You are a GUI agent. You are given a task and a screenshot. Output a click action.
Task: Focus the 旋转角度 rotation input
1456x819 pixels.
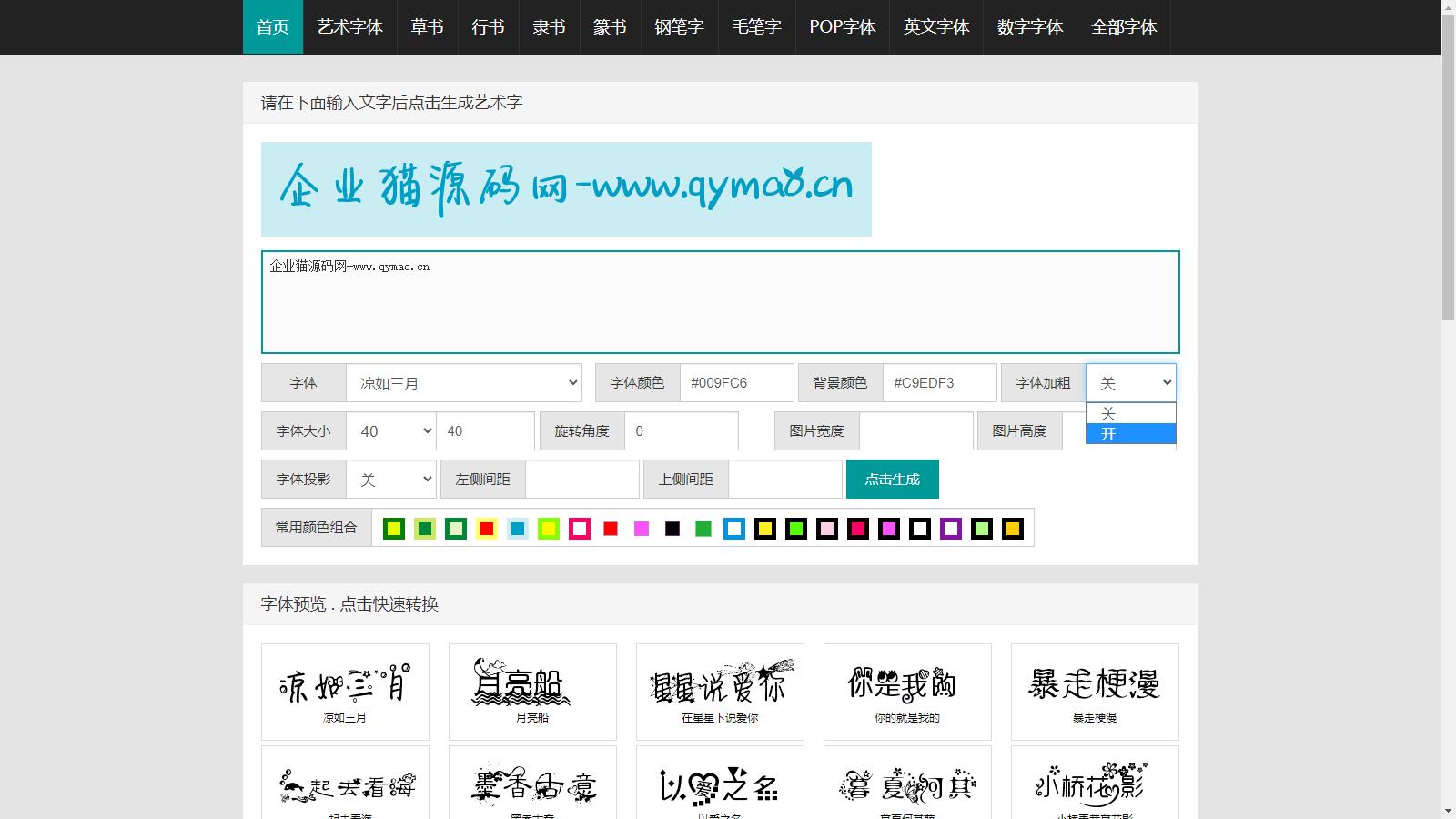[x=681, y=431]
